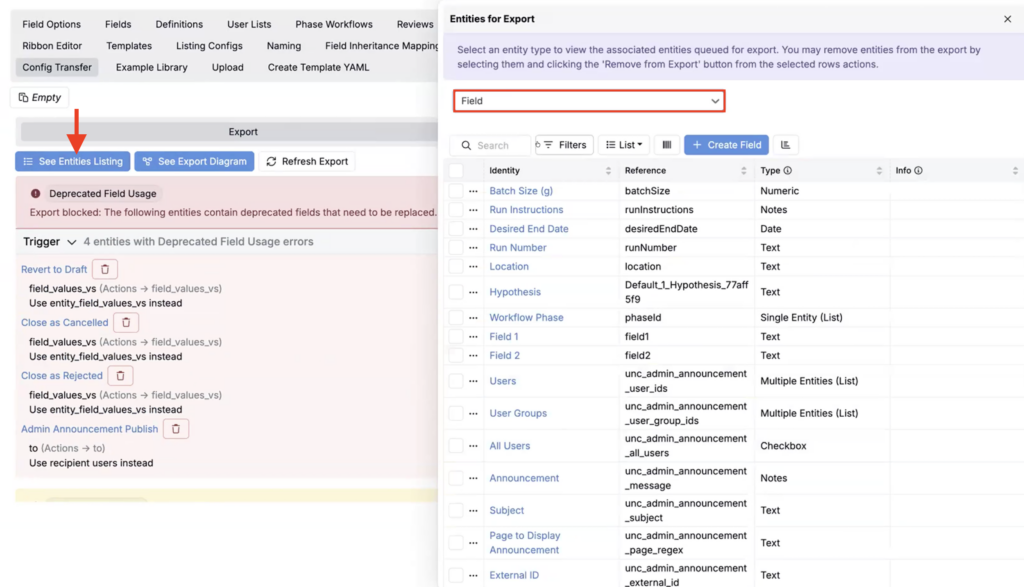This screenshot has width=1024, height=587.
Task: Delete the Revert to Draft trigger
Action: coord(105,269)
